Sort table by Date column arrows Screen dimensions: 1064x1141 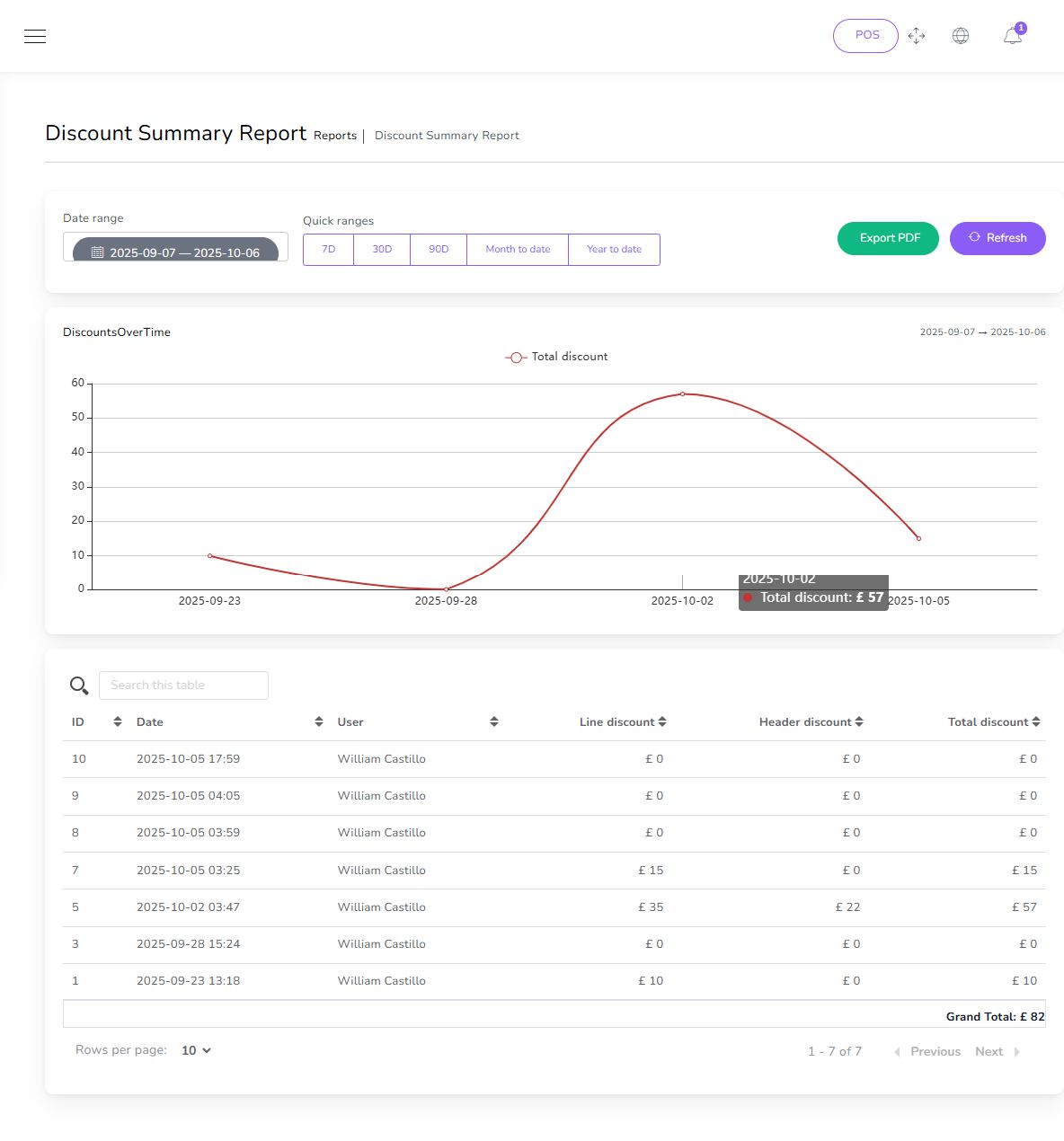319,722
